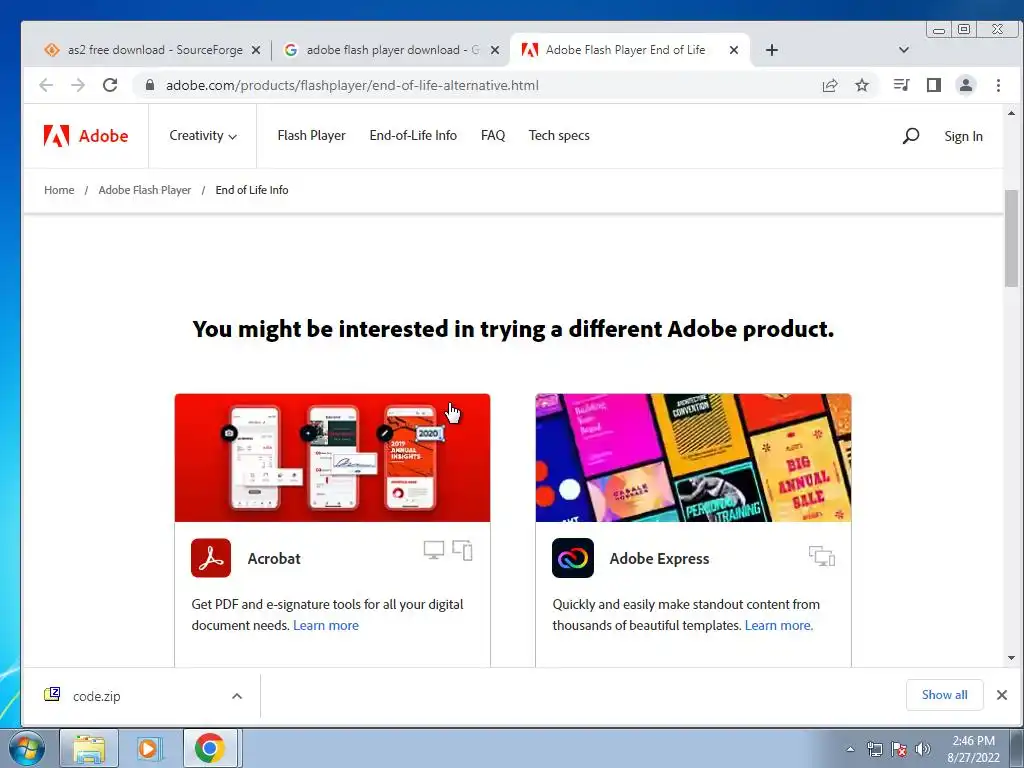Open the Windows Start button
The width and height of the screenshot is (1024, 768).
pos(26,748)
